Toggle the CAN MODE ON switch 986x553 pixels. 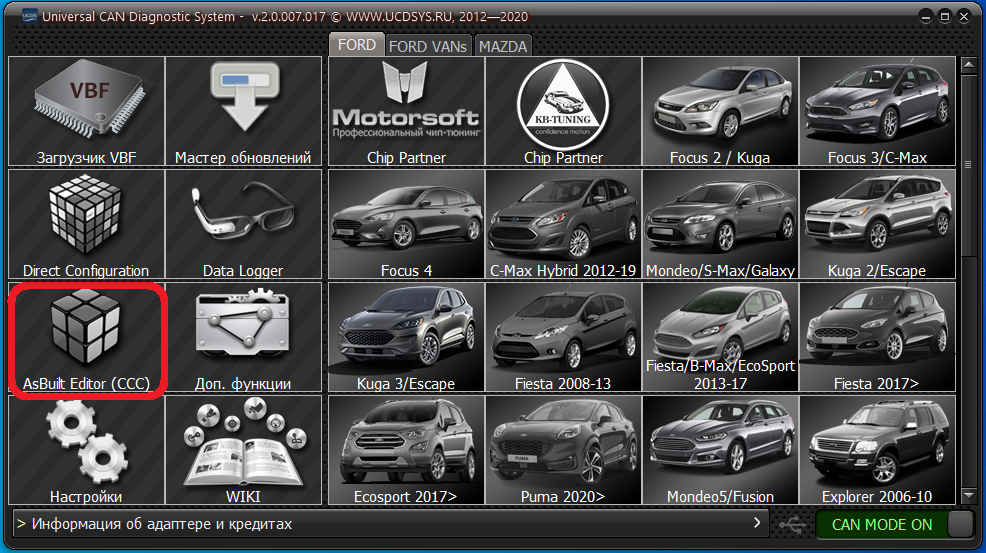coord(894,524)
